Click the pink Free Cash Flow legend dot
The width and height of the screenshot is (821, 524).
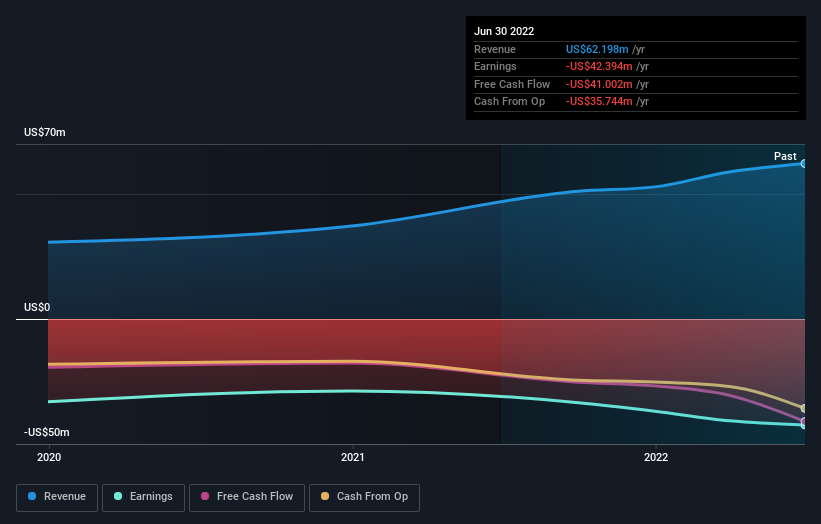205,496
